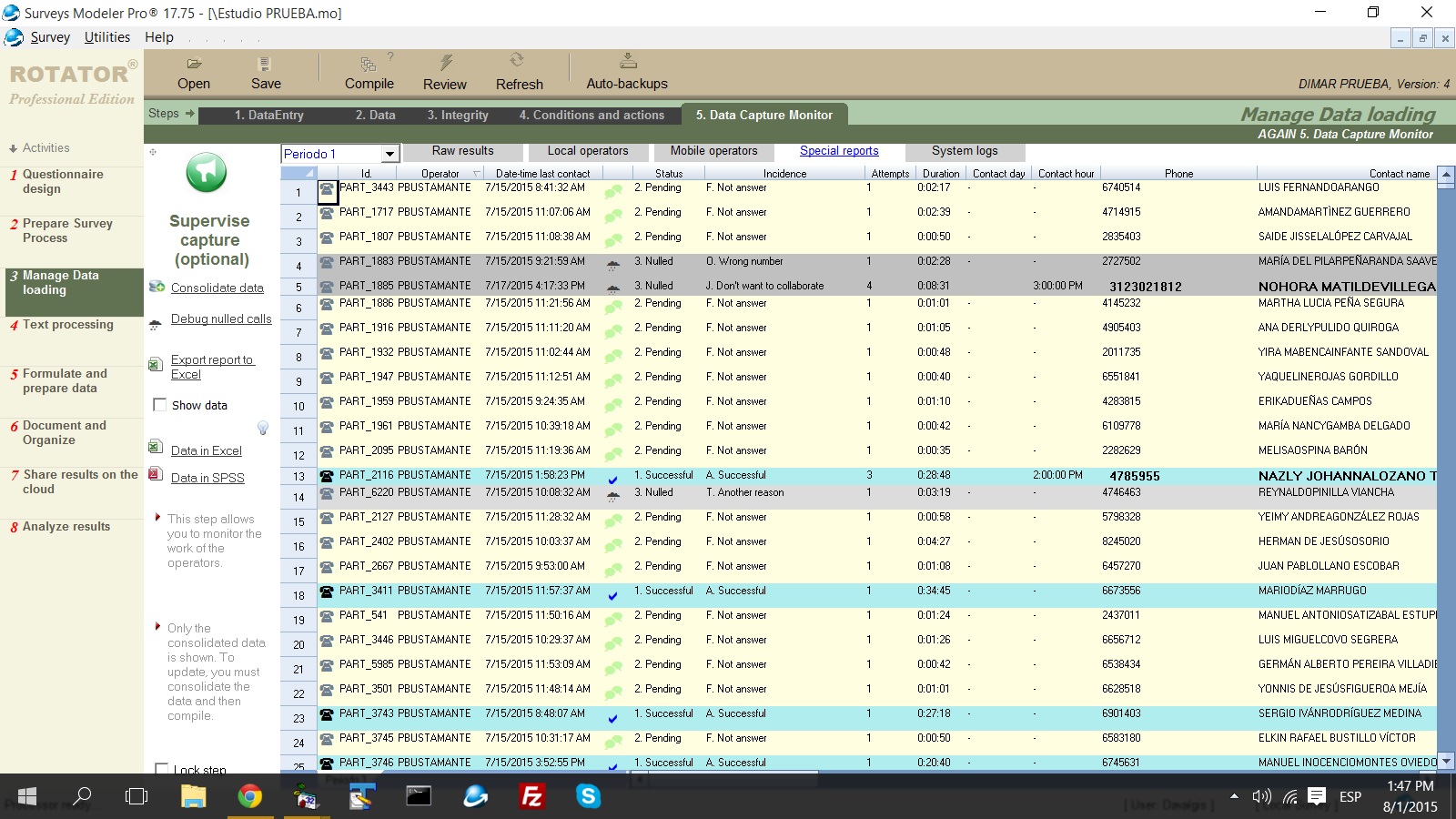Click the Compile toolbar icon

(369, 64)
